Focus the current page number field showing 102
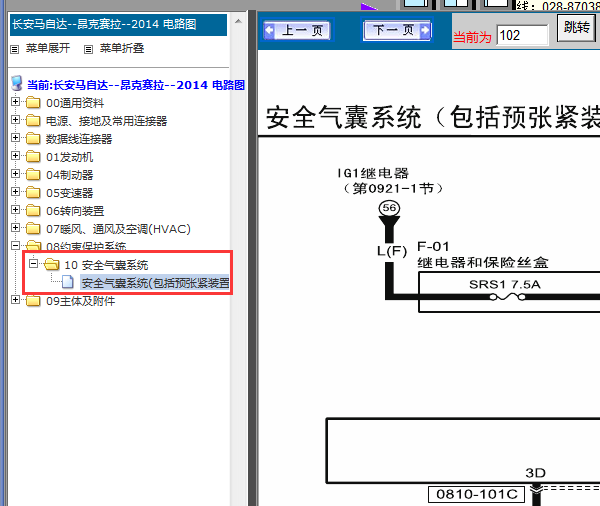Viewport: 600px width, 506px height. pyautogui.click(x=522, y=36)
